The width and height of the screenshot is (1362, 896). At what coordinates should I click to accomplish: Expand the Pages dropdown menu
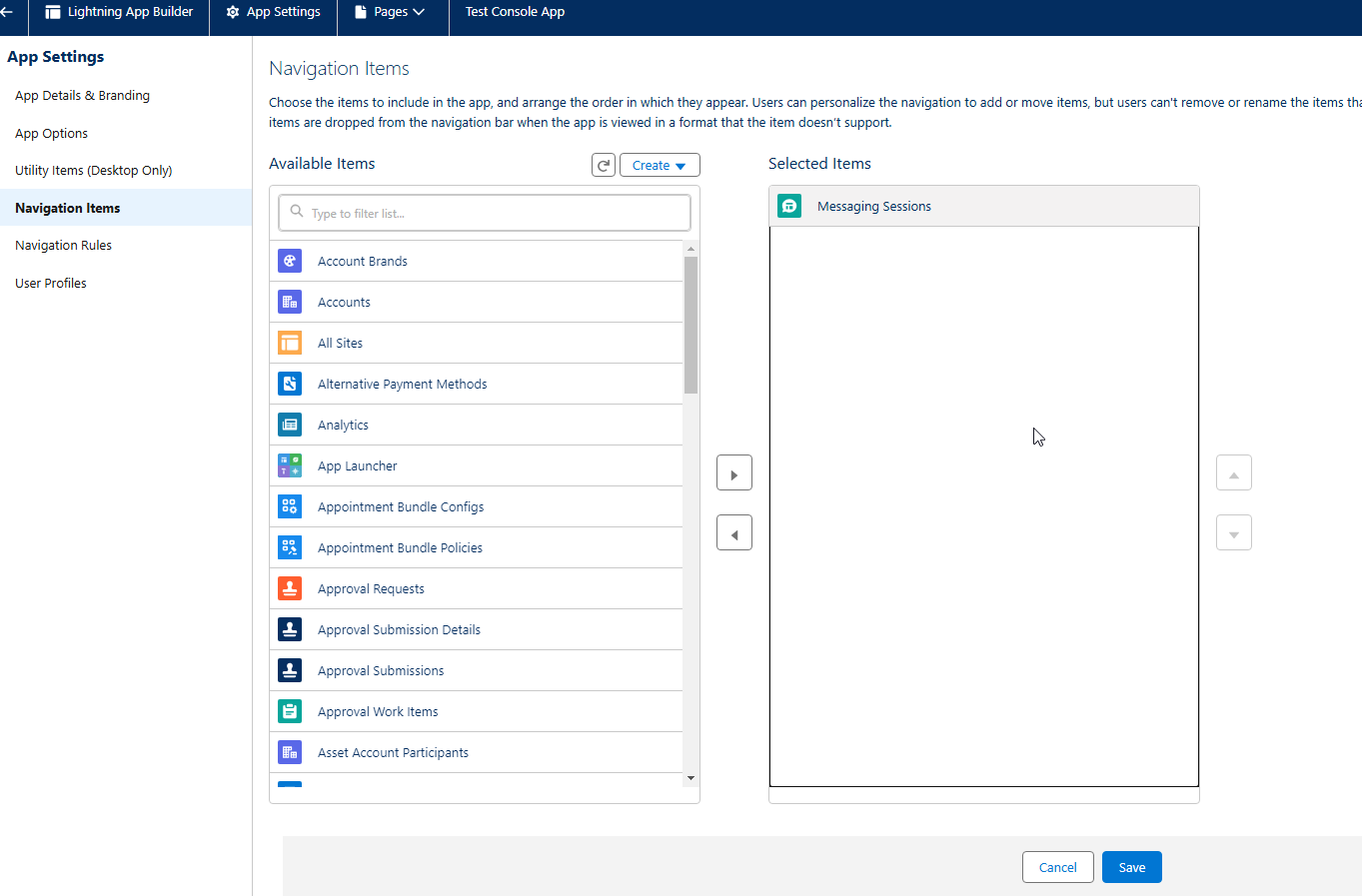pyautogui.click(x=393, y=12)
